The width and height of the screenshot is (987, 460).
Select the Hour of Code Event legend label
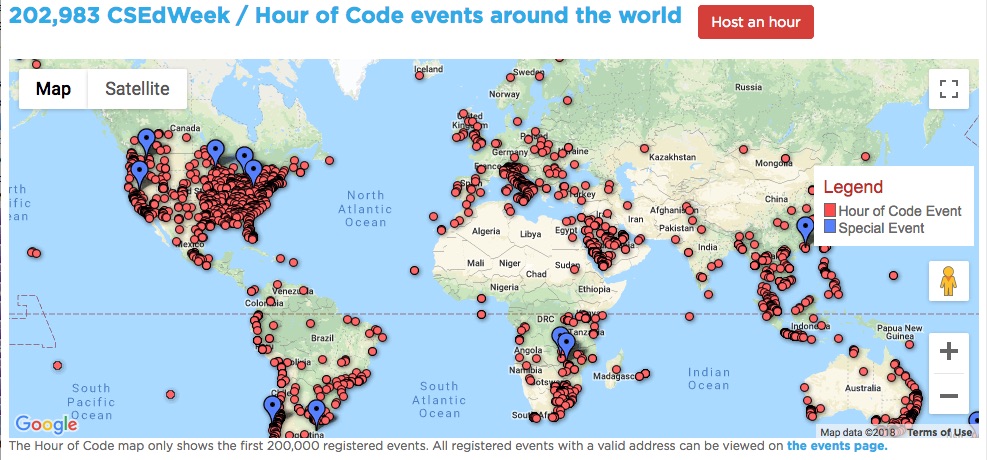pos(900,211)
